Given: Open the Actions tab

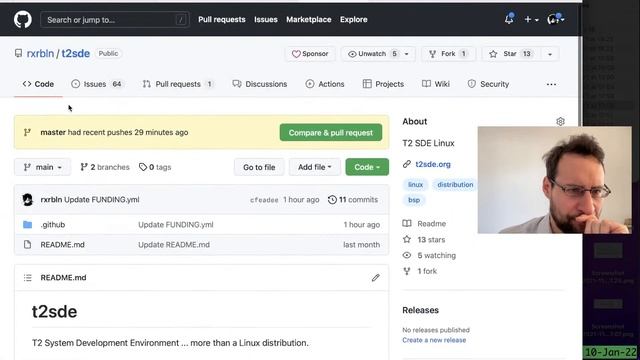Looking at the screenshot, I should [x=325, y=84].
